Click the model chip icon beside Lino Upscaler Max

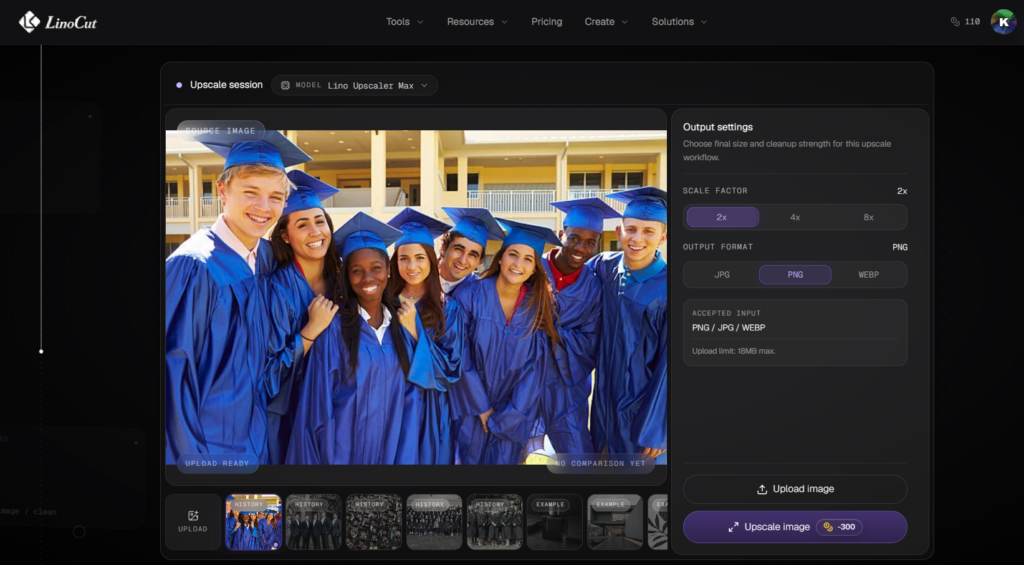click(x=285, y=86)
